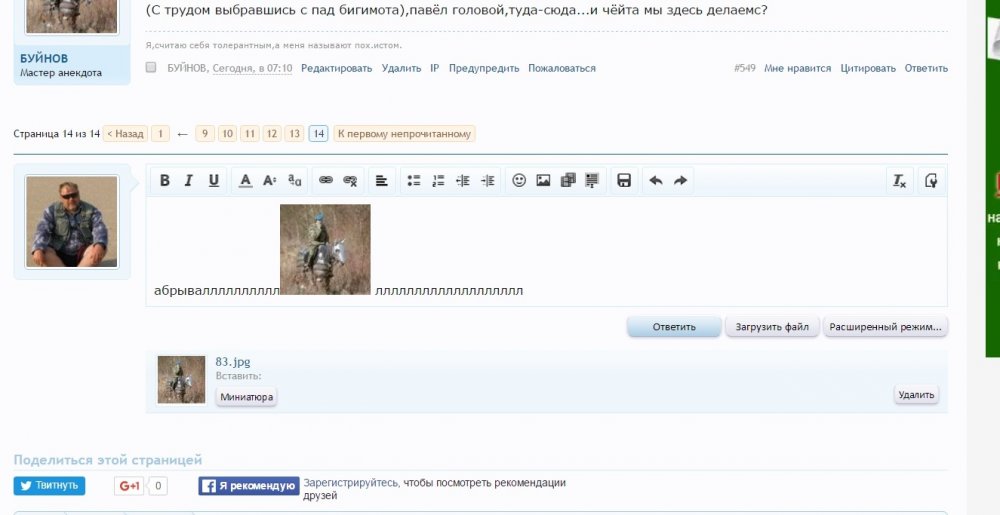1000x515 pixels.
Task: Click the save draft floppy icon
Action: [624, 181]
